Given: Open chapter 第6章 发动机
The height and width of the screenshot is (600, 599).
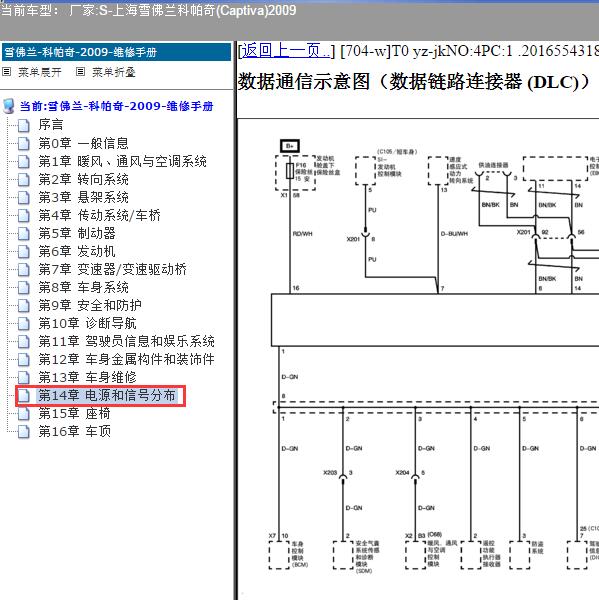Looking at the screenshot, I should (77, 251).
